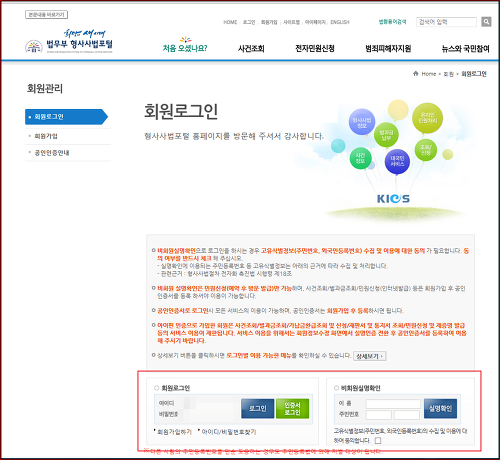The height and width of the screenshot is (460, 500).
Task: Click the 벌과금납부 green balloon
Action: tap(386, 135)
